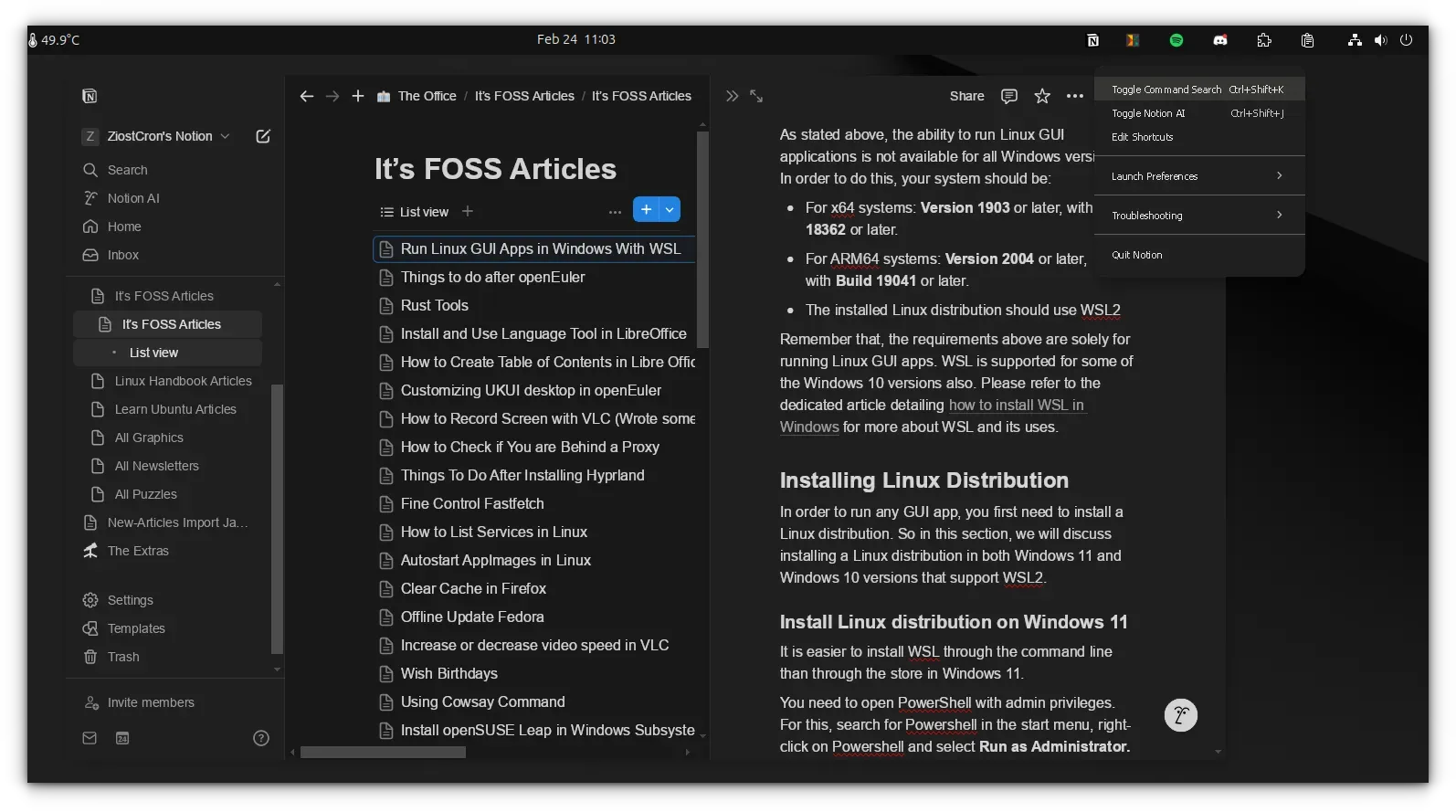Click the mail icon at sidebar bottom
The image size is (1456, 812).
[x=90, y=738]
